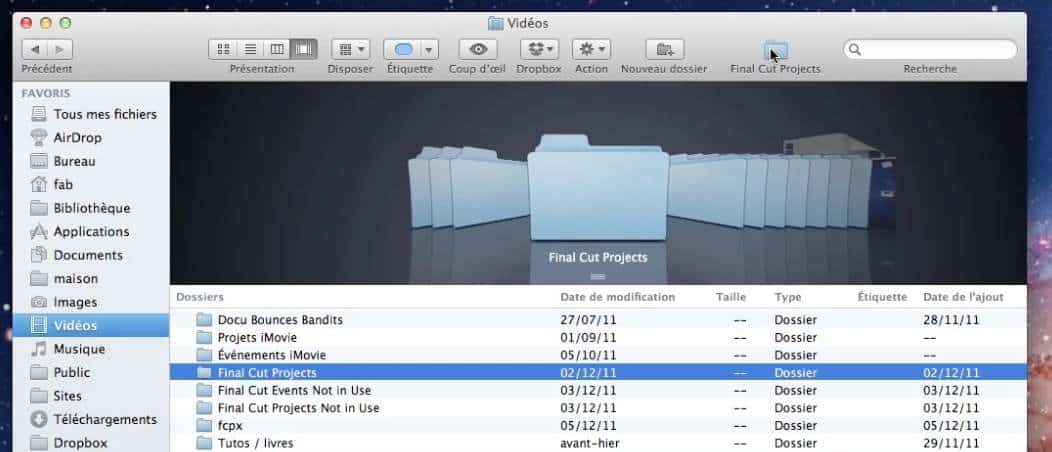Switch to icon view presentation
This screenshot has width=1052, height=452.
coord(223,49)
